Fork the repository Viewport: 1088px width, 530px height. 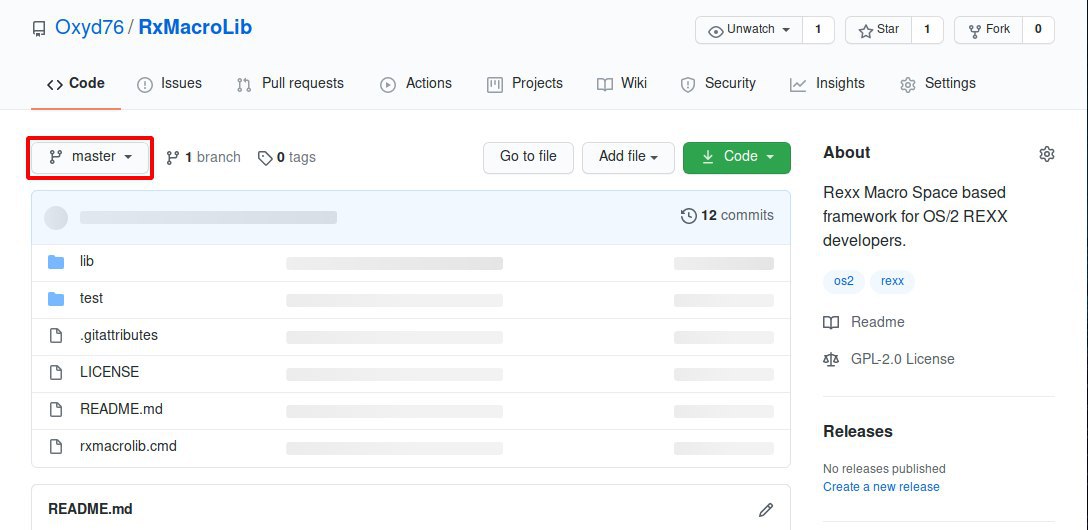pyautogui.click(x=989, y=30)
